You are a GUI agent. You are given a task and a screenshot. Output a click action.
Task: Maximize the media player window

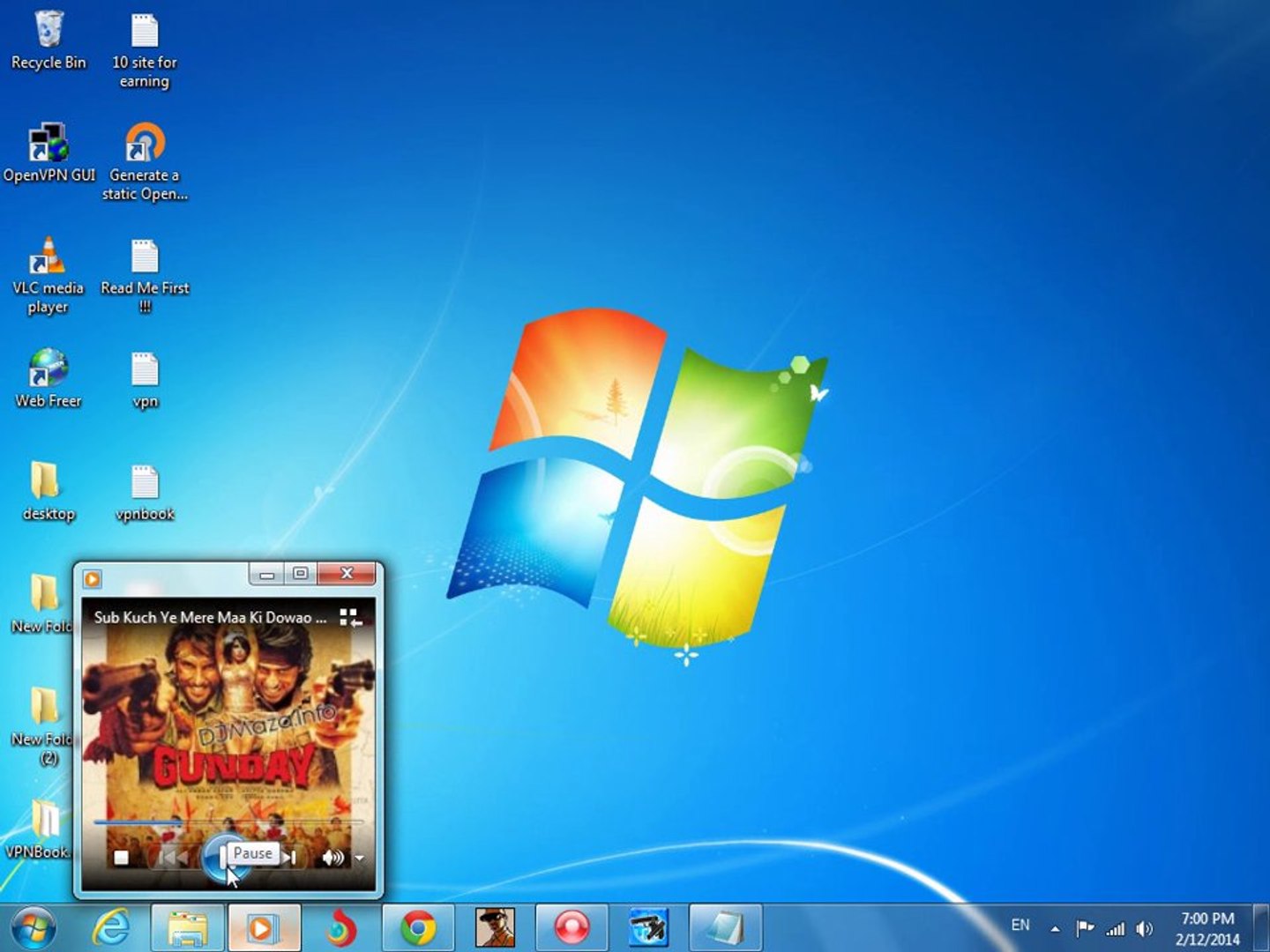click(300, 574)
